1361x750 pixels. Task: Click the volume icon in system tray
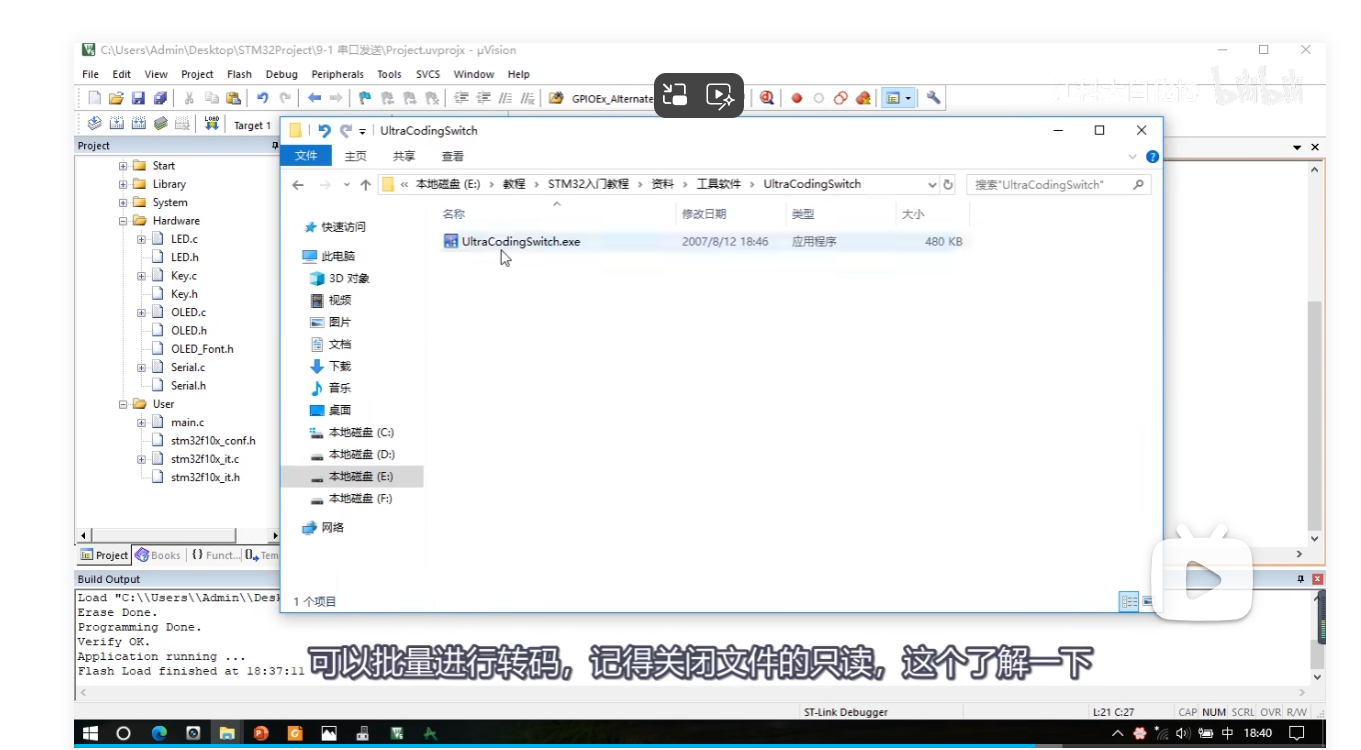(1184, 733)
